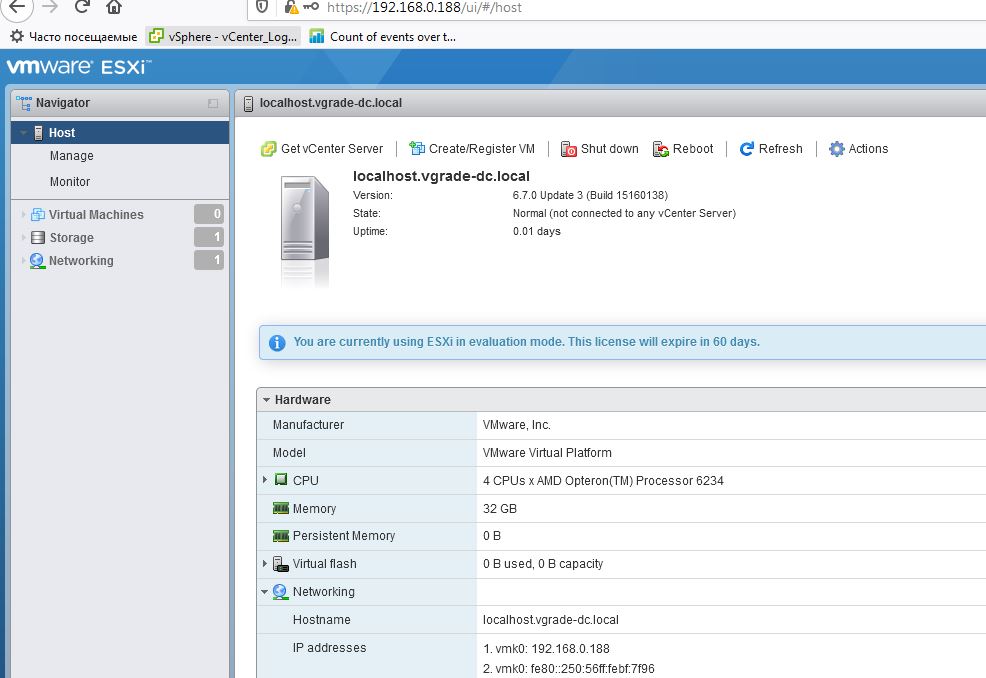Image resolution: width=986 pixels, height=678 pixels.
Task: Open Networking in the Navigator
Action: (80, 261)
